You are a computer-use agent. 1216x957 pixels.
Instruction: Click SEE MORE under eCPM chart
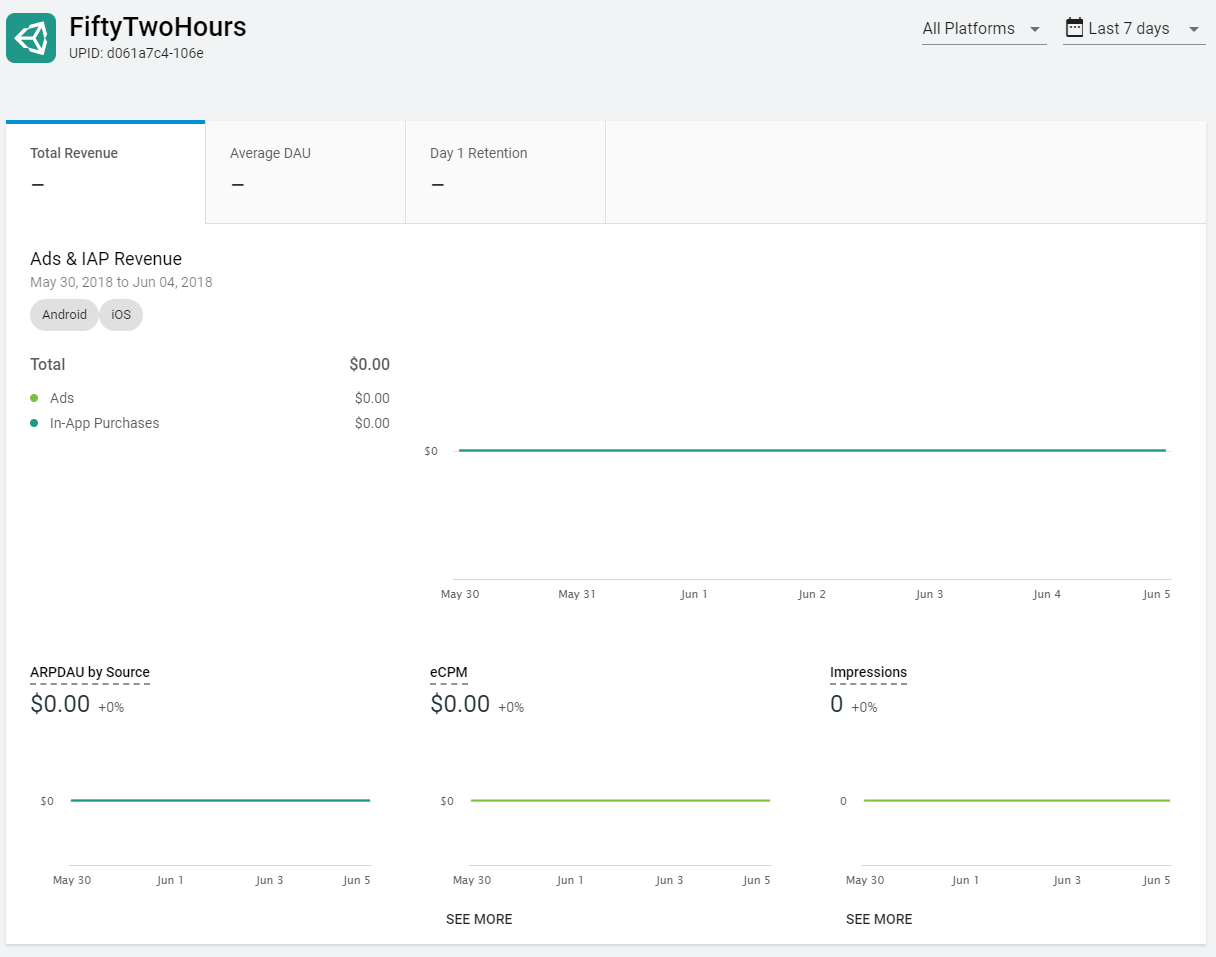[479, 919]
